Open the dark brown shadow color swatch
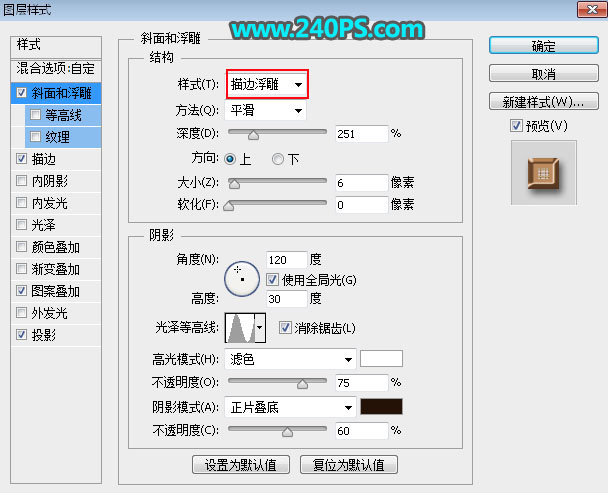The height and width of the screenshot is (493, 608). [381, 407]
